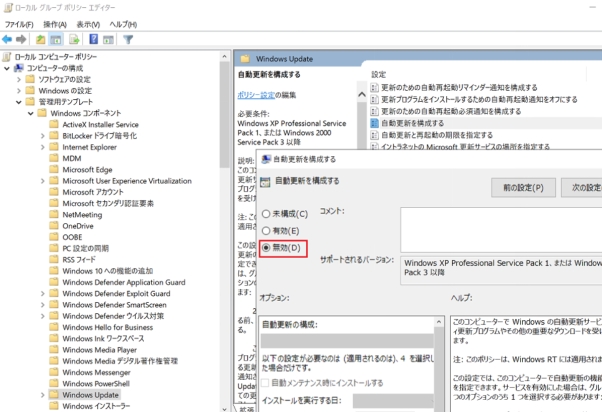Collapse the コンピューターの構成 tree node
Screen dimensions: 602x412
coord(7,68)
